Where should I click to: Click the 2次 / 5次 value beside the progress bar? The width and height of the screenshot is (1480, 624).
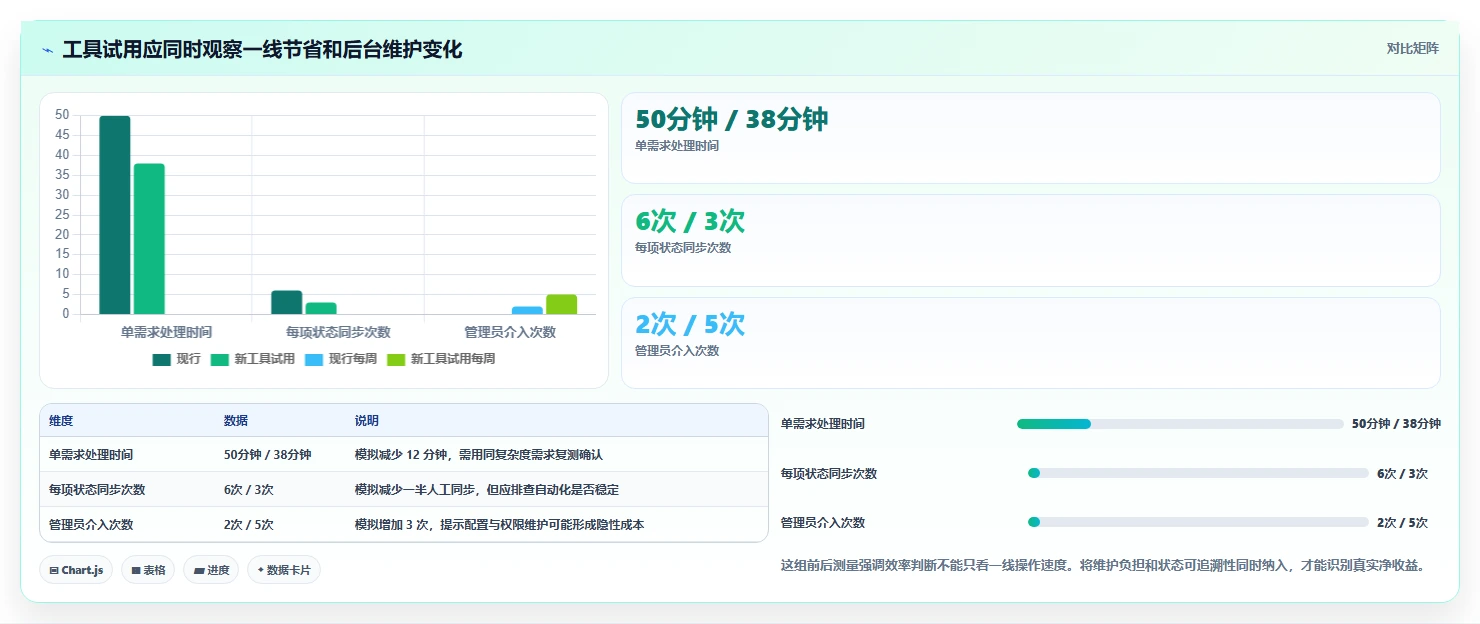1402,523
